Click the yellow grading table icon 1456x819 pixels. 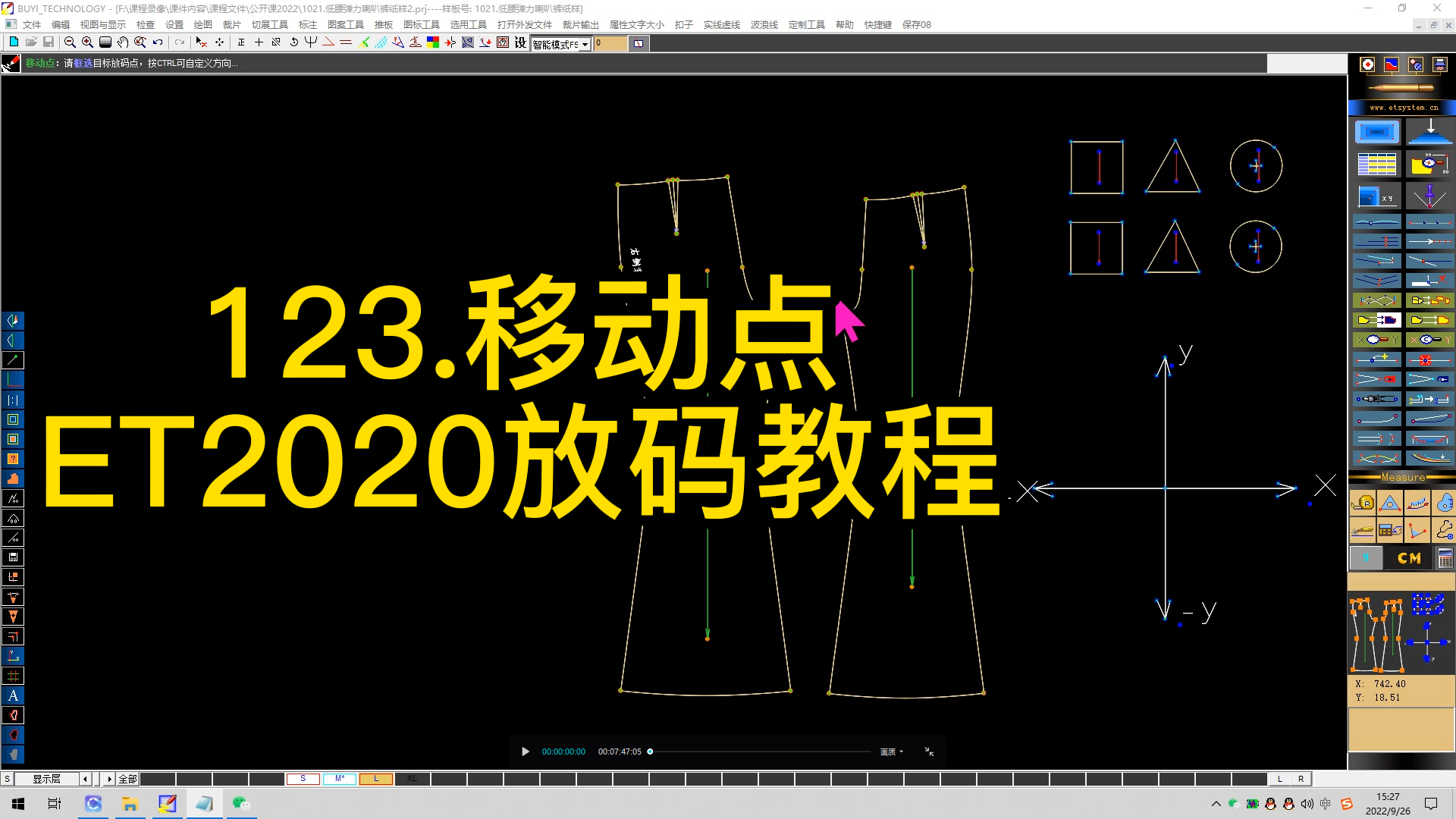coord(1377,164)
